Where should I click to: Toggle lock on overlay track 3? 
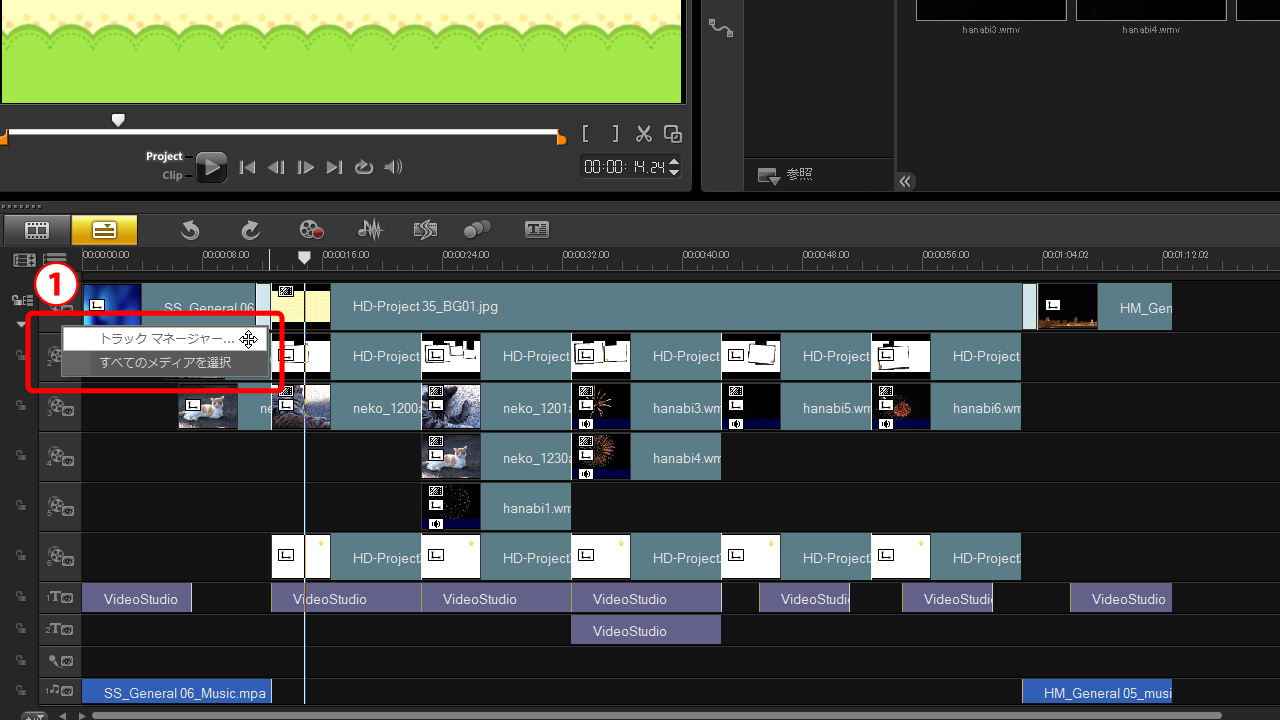pos(20,406)
